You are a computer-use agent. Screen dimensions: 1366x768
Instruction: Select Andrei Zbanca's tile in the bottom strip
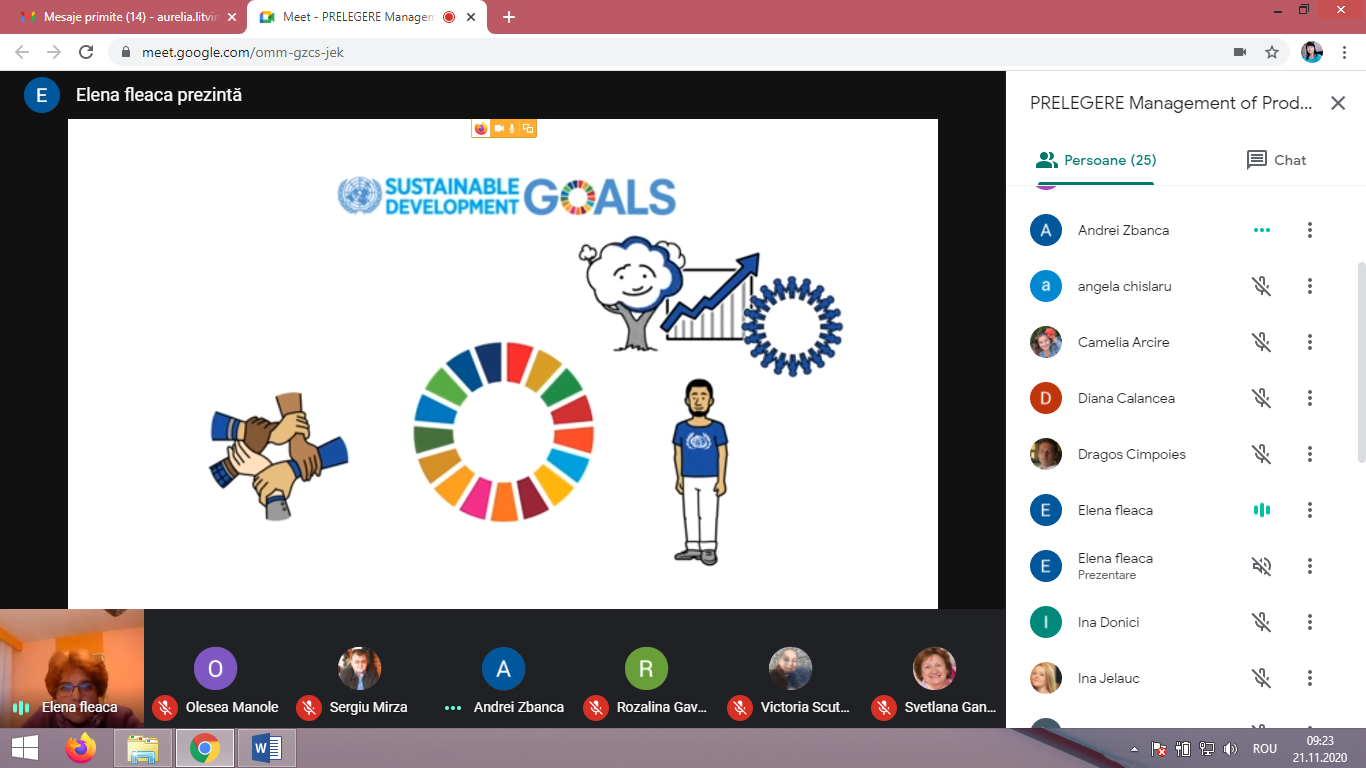504,668
